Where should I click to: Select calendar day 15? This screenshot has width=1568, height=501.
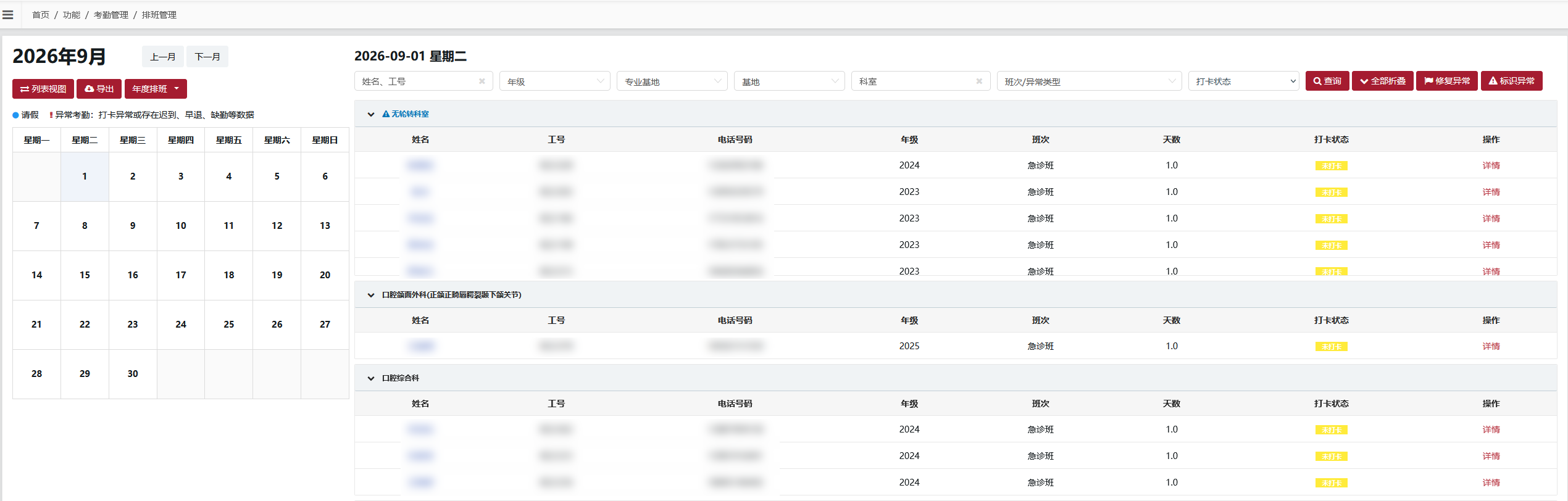coord(85,275)
